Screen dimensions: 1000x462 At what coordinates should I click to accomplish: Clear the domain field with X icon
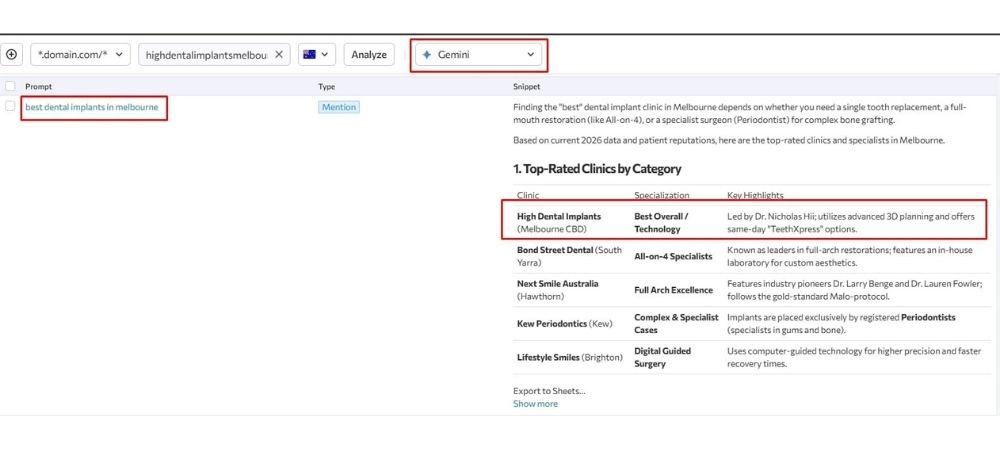coord(279,55)
